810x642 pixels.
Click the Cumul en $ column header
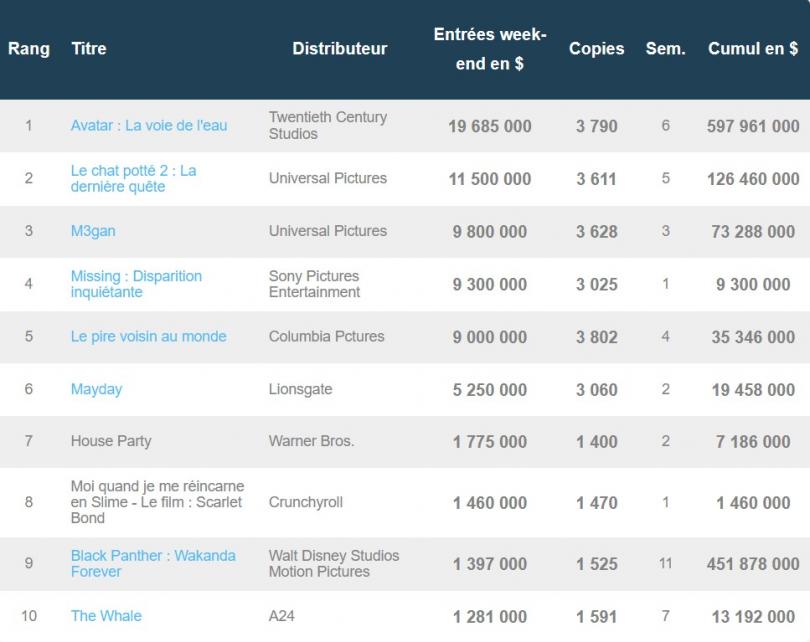click(752, 49)
